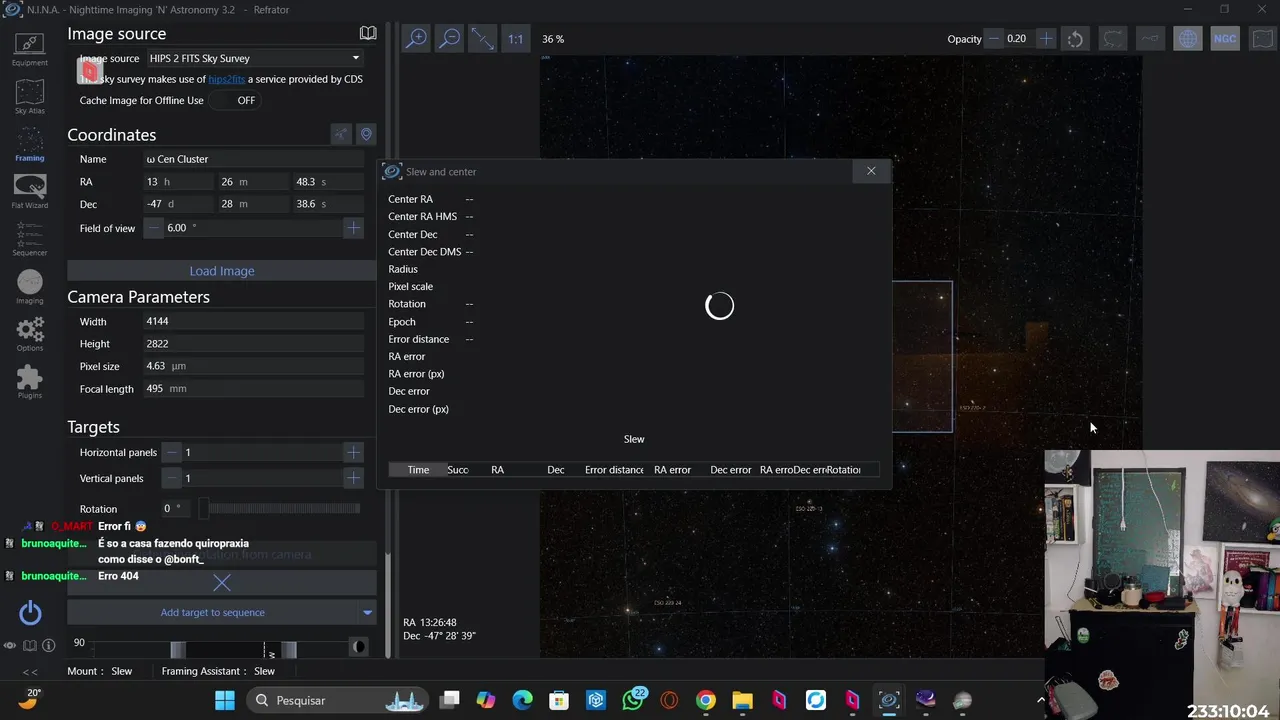Open the Imaging section
This screenshot has height=720, width=1280.
(x=30, y=287)
